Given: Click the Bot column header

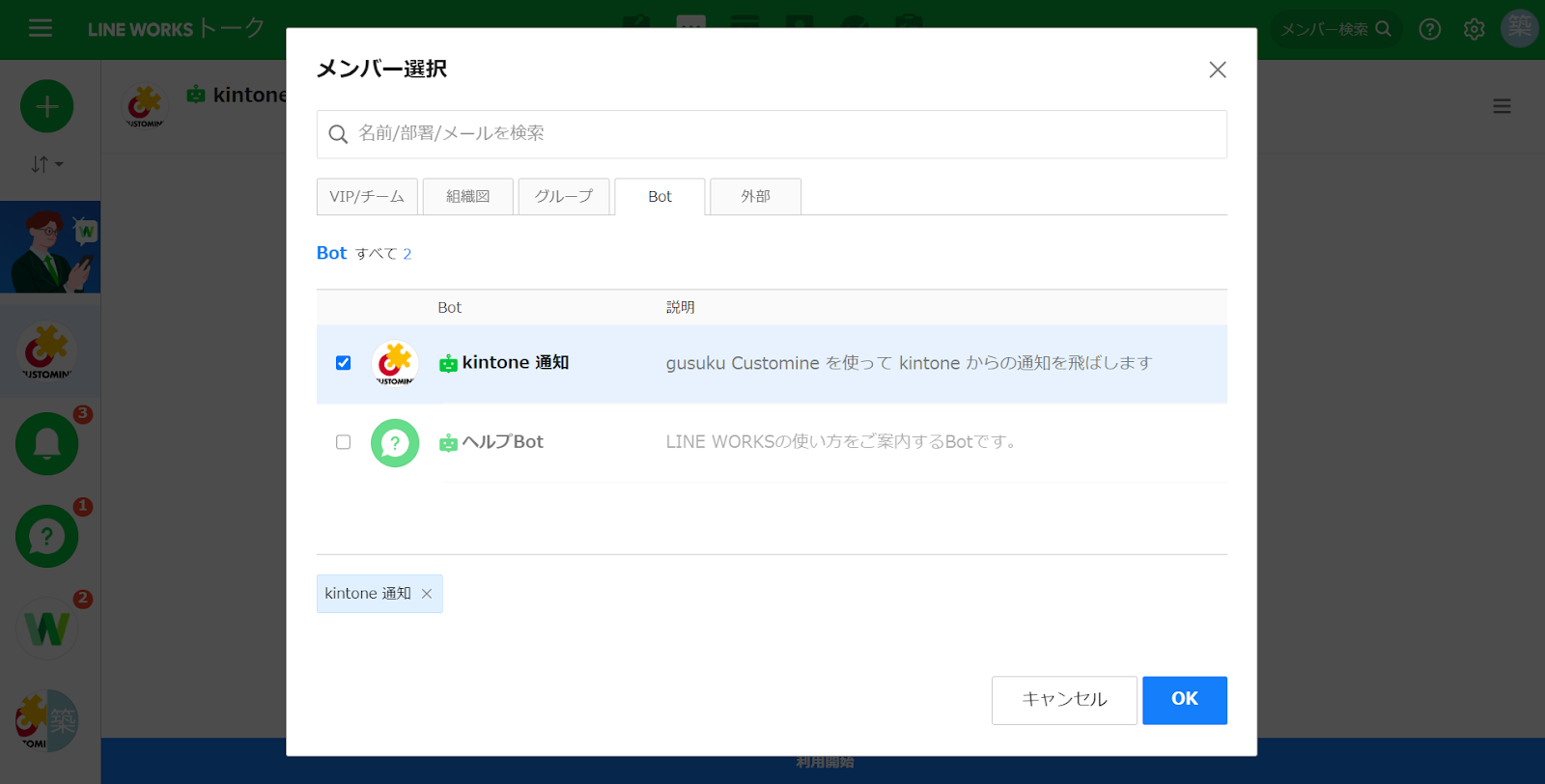Looking at the screenshot, I should tap(449, 307).
